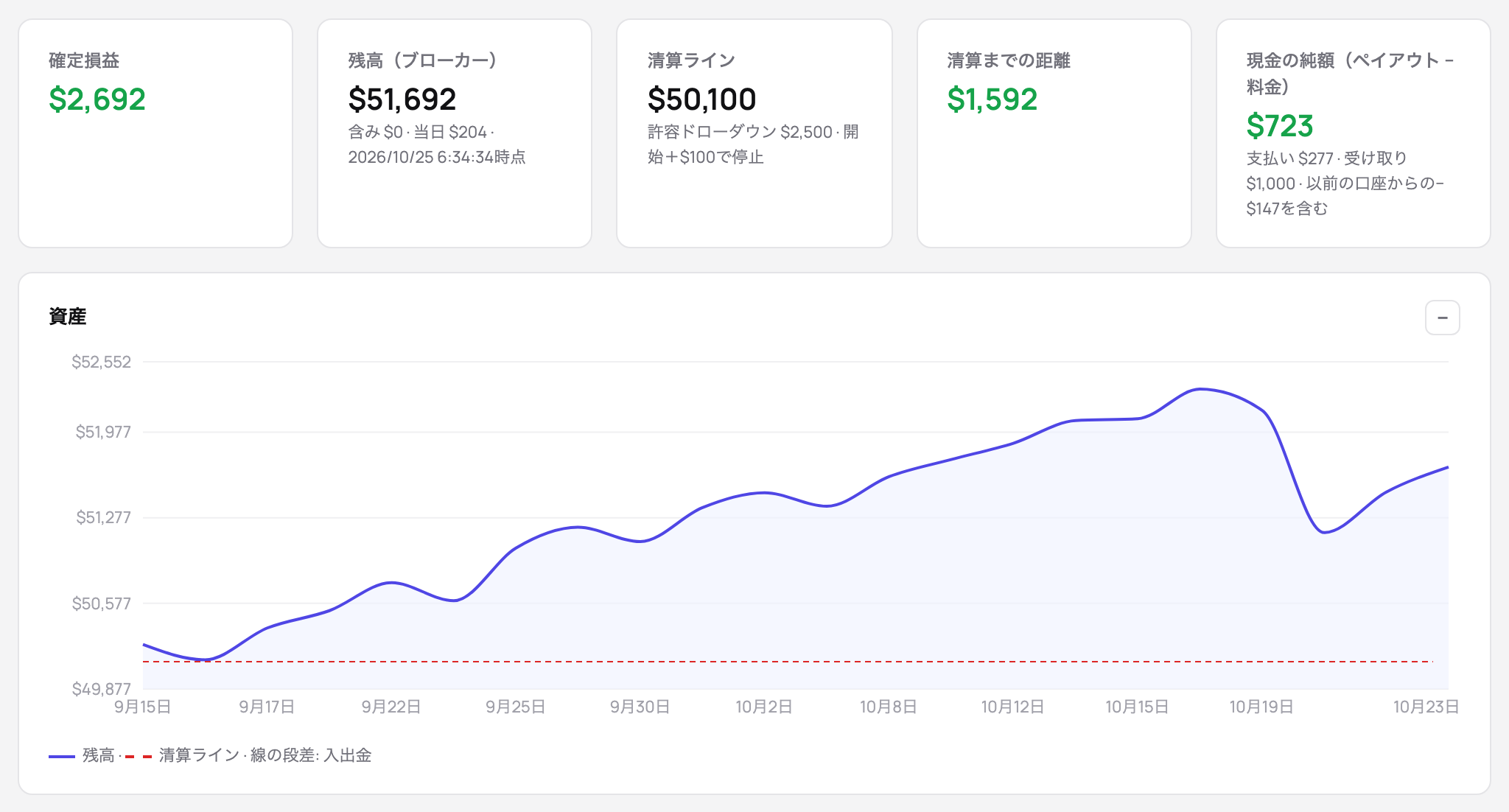The width and height of the screenshot is (1509, 812).
Task: Collapse the 資産 chart panel
Action: (x=1442, y=318)
